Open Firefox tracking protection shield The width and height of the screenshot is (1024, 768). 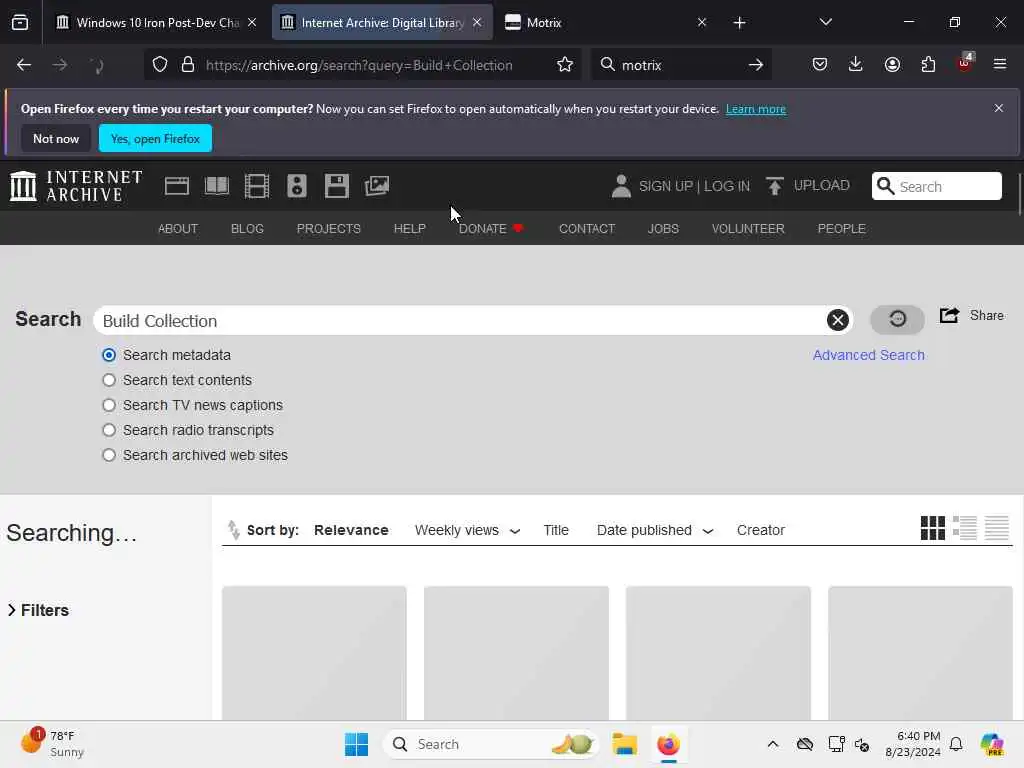[160, 65]
